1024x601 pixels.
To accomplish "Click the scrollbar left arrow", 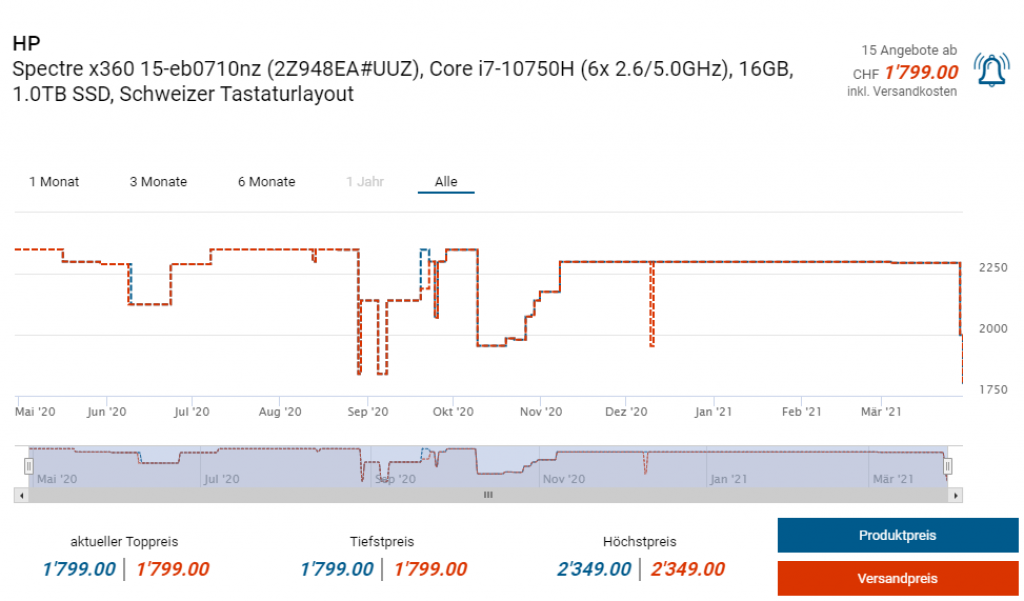I will [x=22, y=495].
